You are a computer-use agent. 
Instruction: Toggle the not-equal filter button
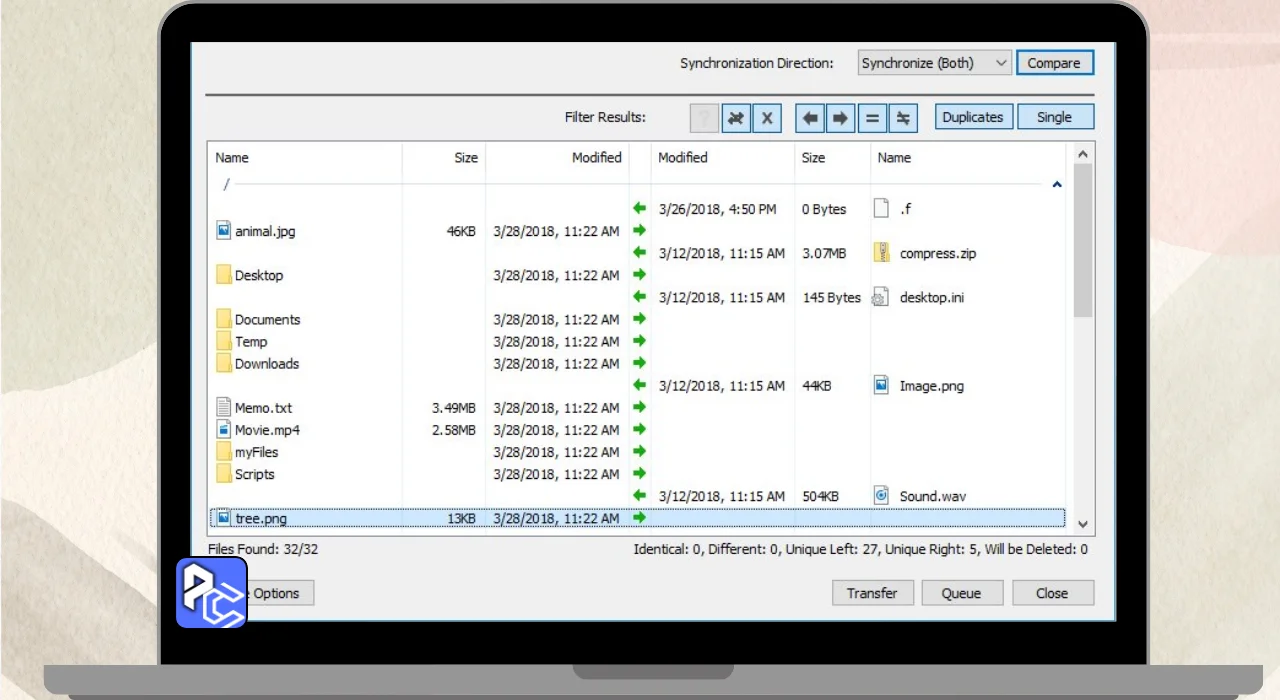[x=903, y=118]
